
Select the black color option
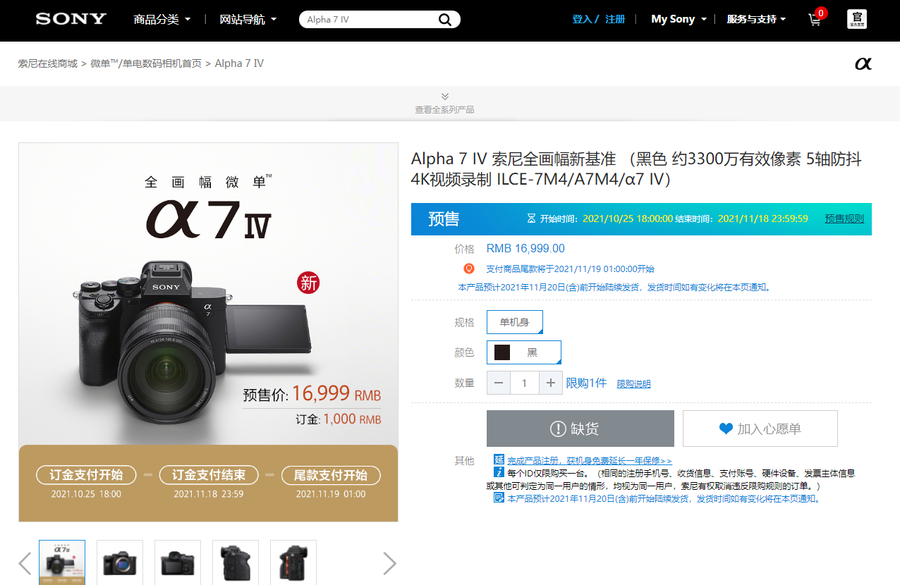[x=523, y=352]
